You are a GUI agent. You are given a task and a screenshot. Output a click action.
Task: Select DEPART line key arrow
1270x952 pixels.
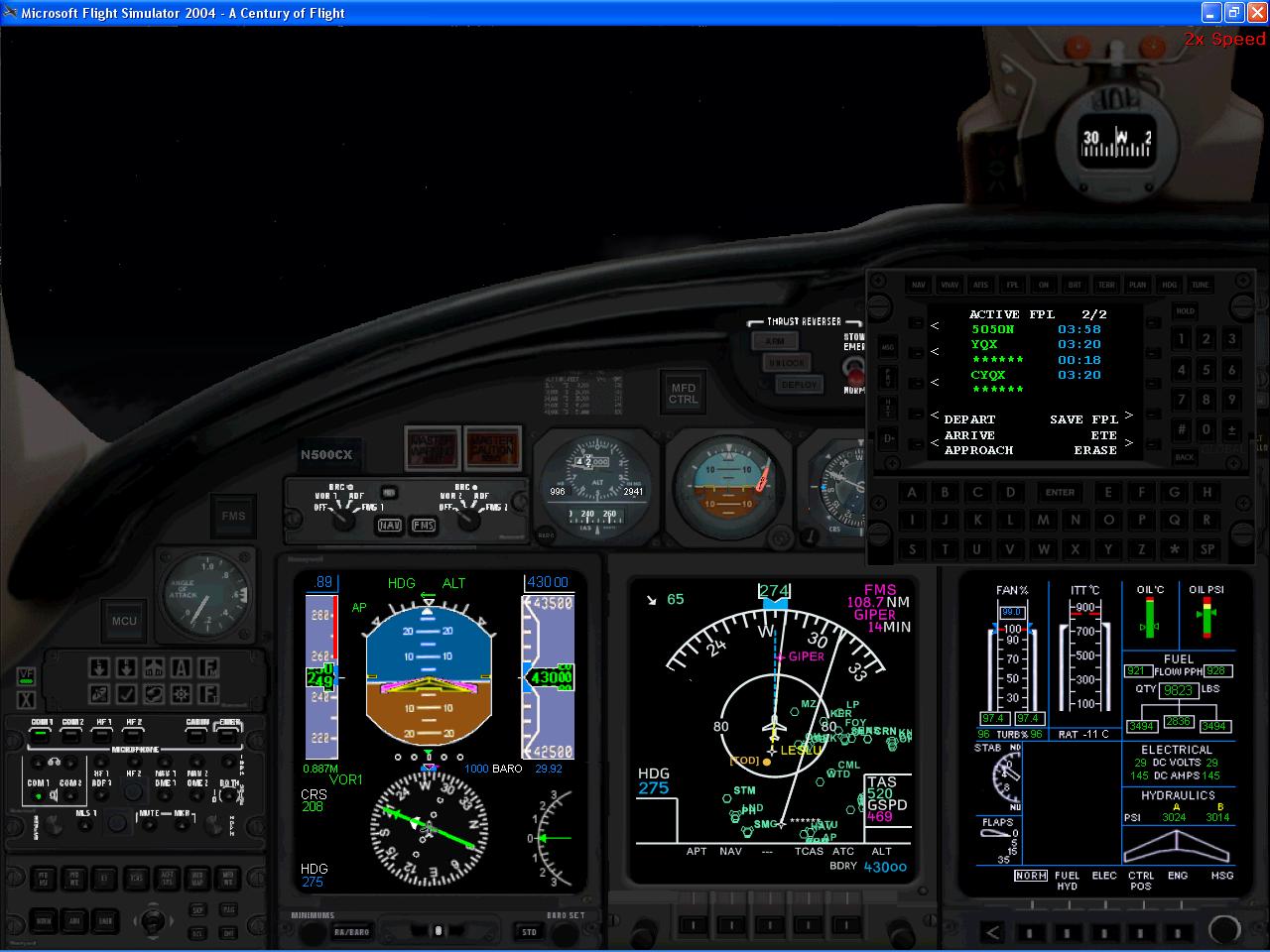click(x=935, y=416)
